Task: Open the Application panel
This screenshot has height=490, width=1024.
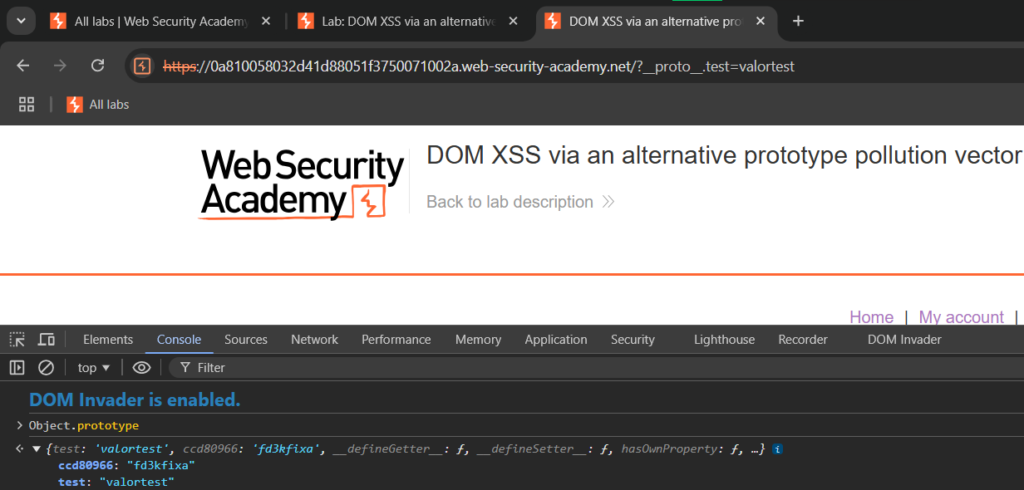Action: click(x=556, y=340)
